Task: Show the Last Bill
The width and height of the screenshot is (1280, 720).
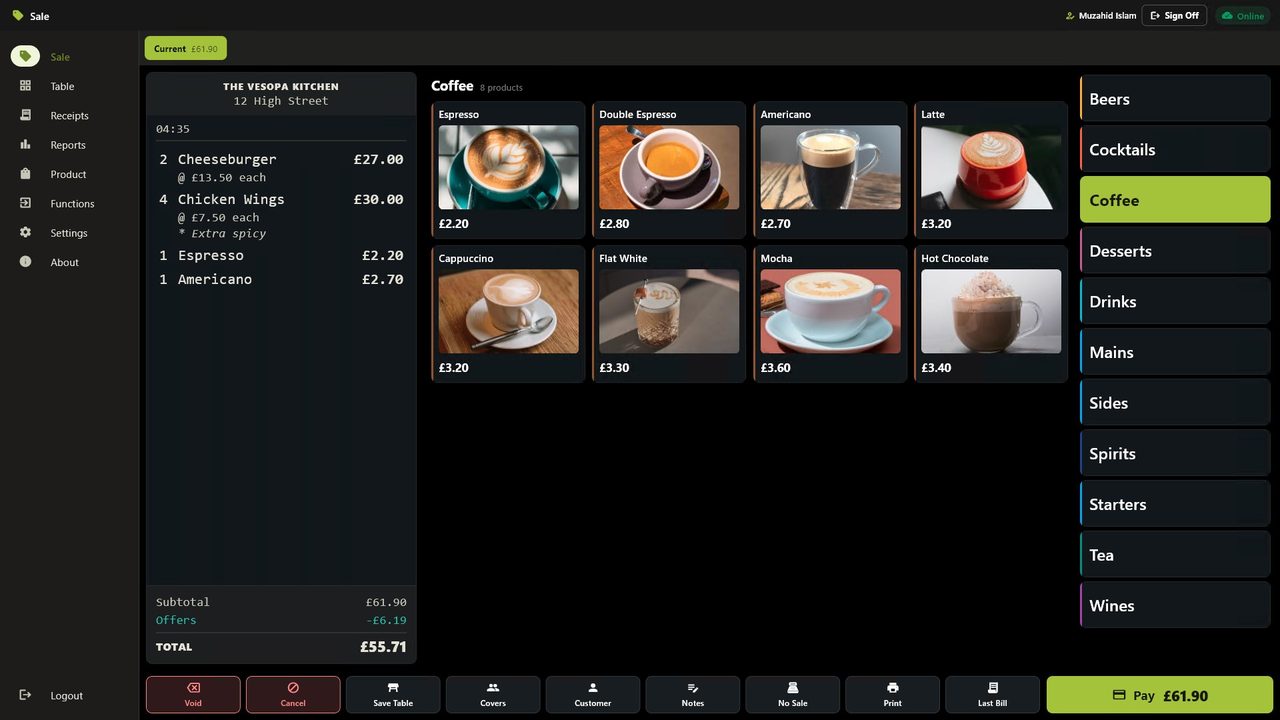Action: [x=993, y=695]
